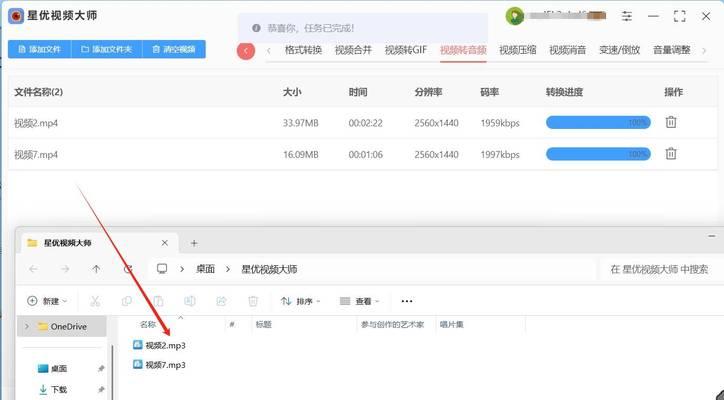Add a new Explorer tab with plus
Screen dimensions: 724x400
tap(194, 243)
